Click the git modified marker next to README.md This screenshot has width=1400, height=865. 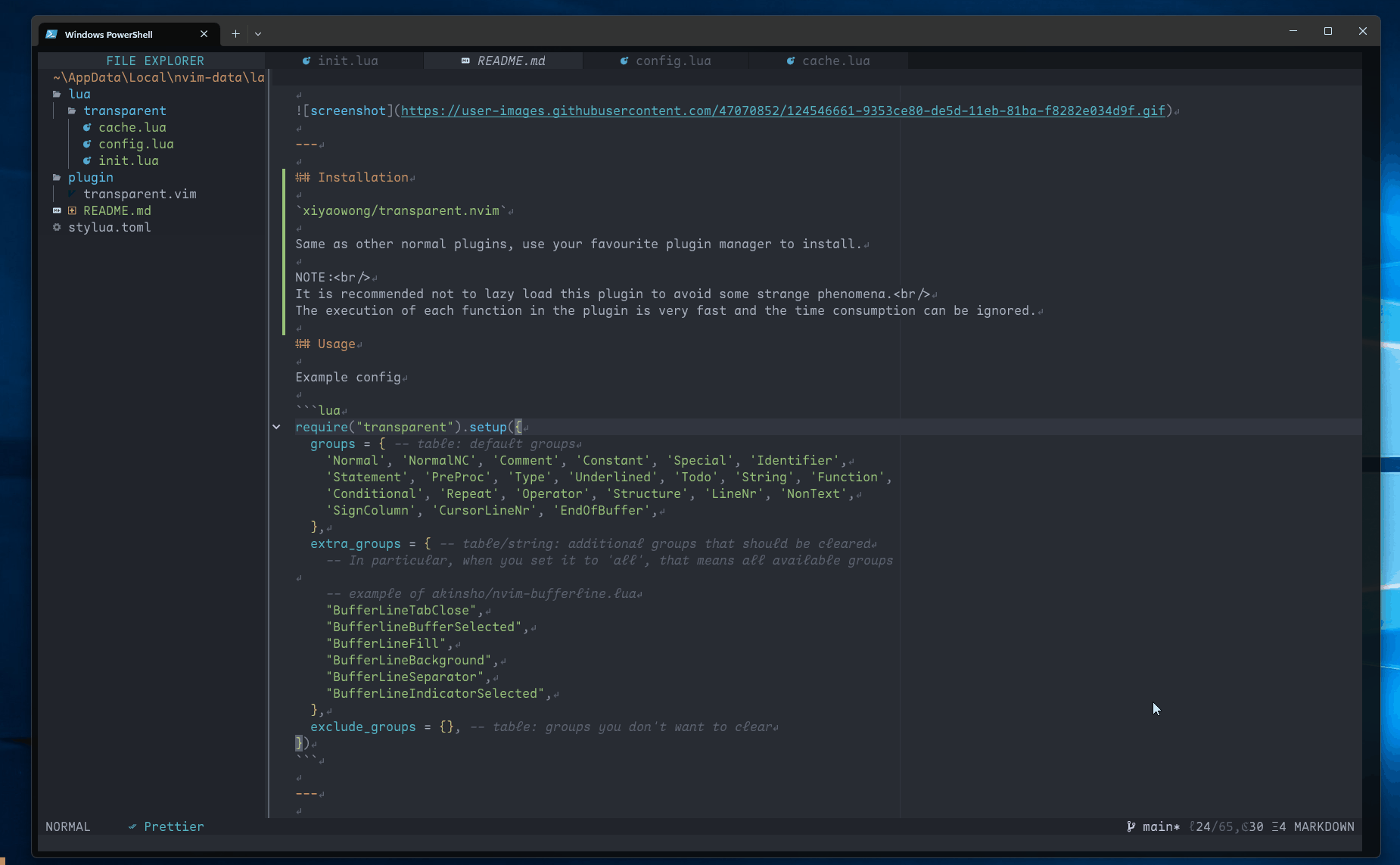point(72,211)
